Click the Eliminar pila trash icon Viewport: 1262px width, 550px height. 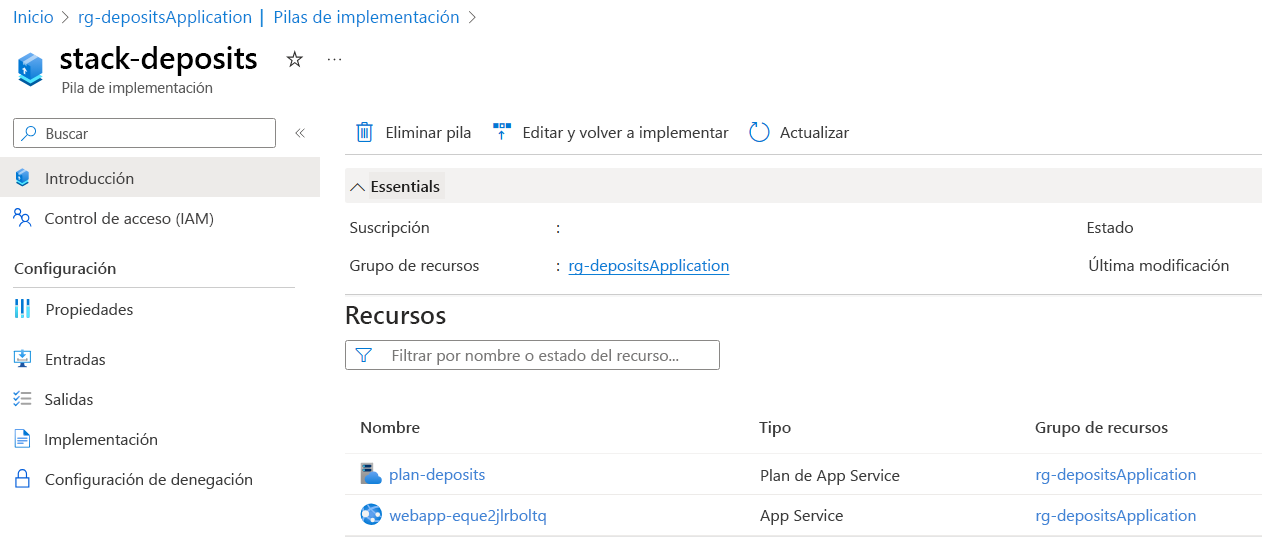(x=365, y=132)
